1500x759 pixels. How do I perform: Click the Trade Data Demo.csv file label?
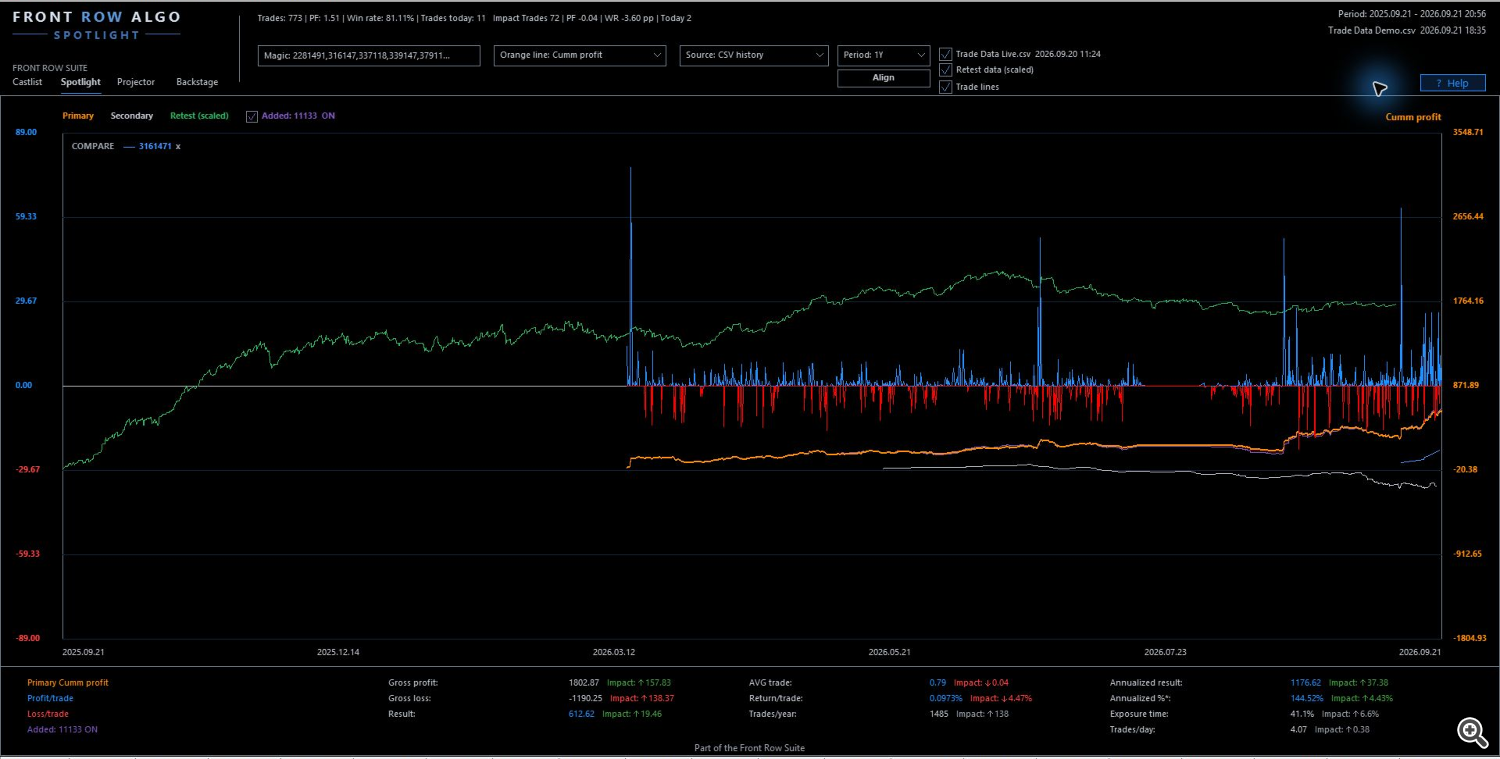click(1371, 31)
